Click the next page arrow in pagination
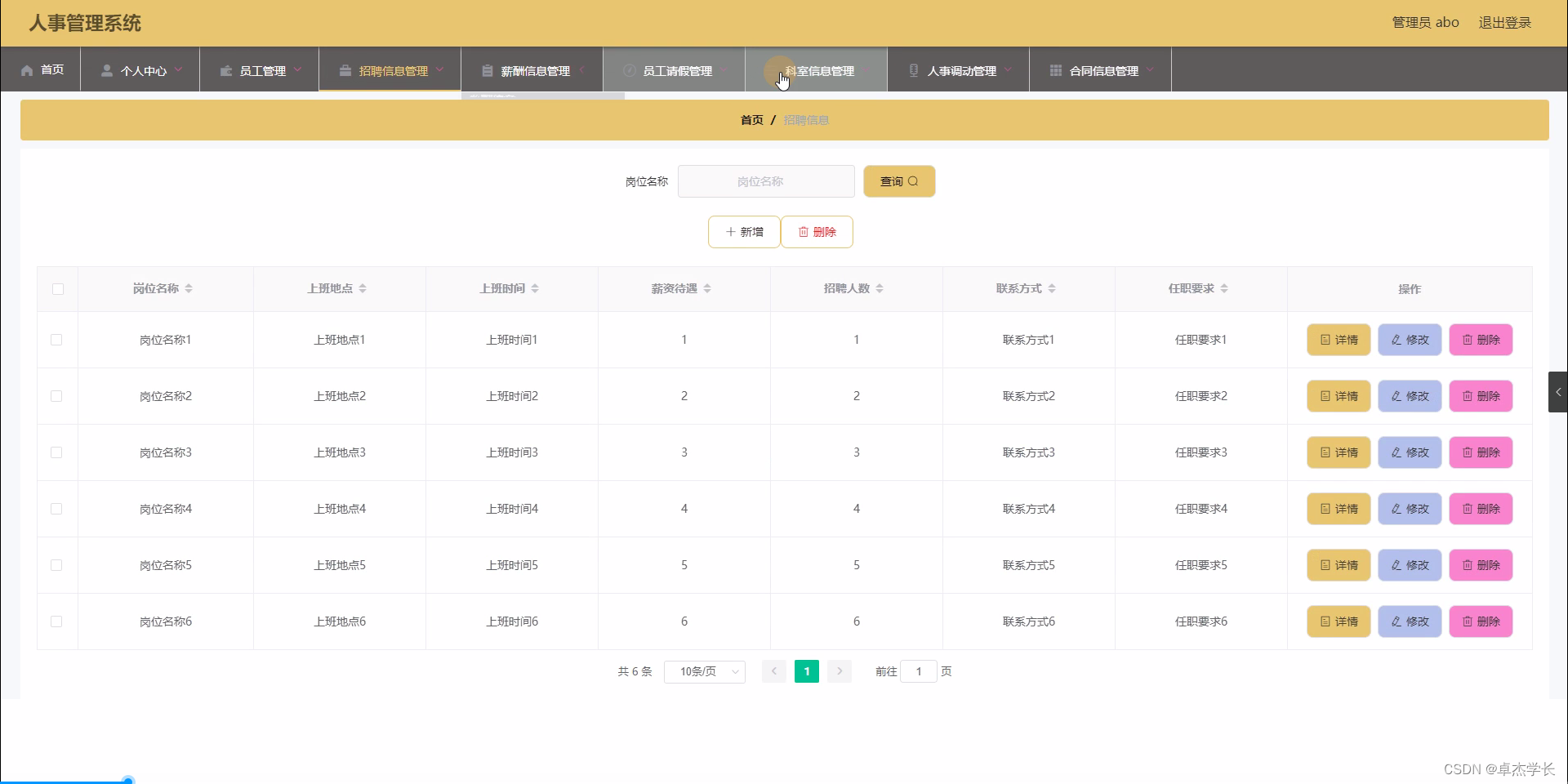 (x=839, y=671)
